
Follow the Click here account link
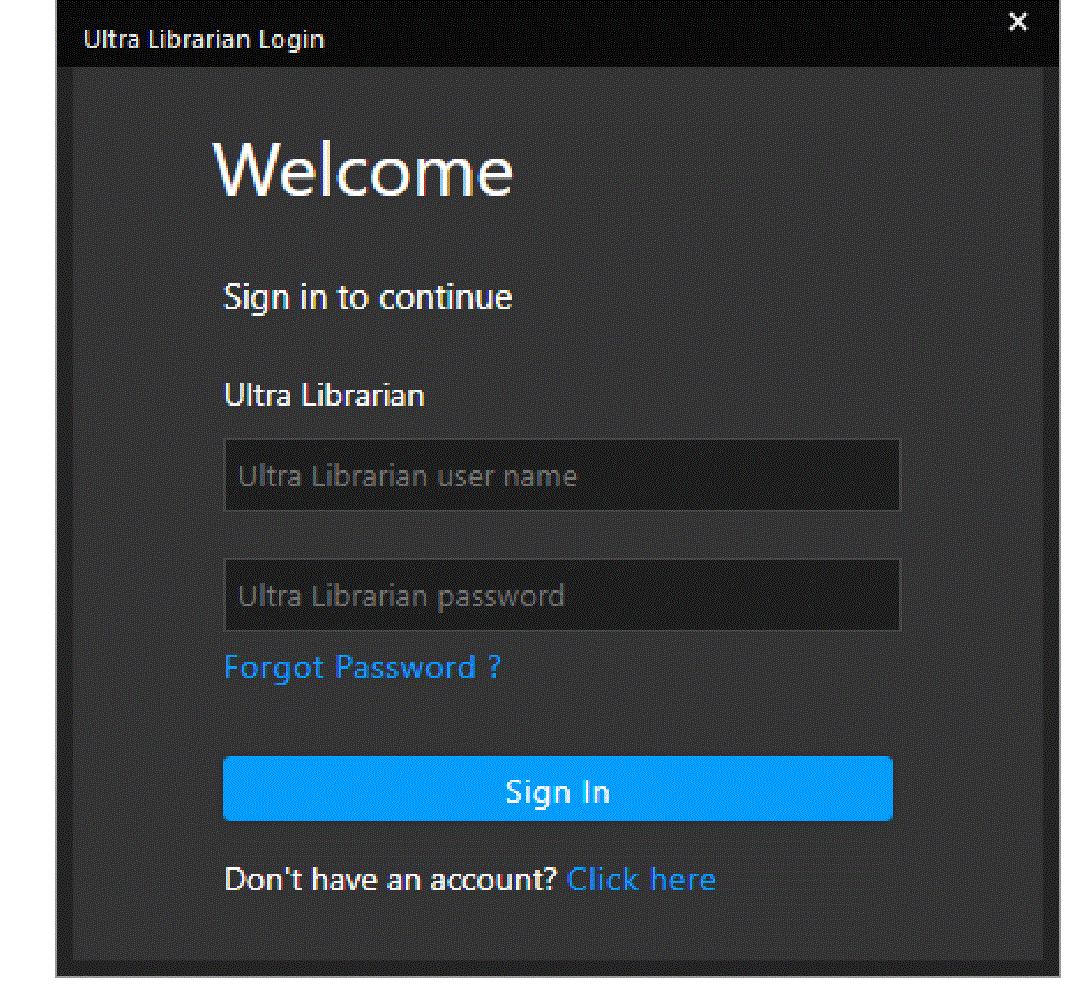click(641, 880)
